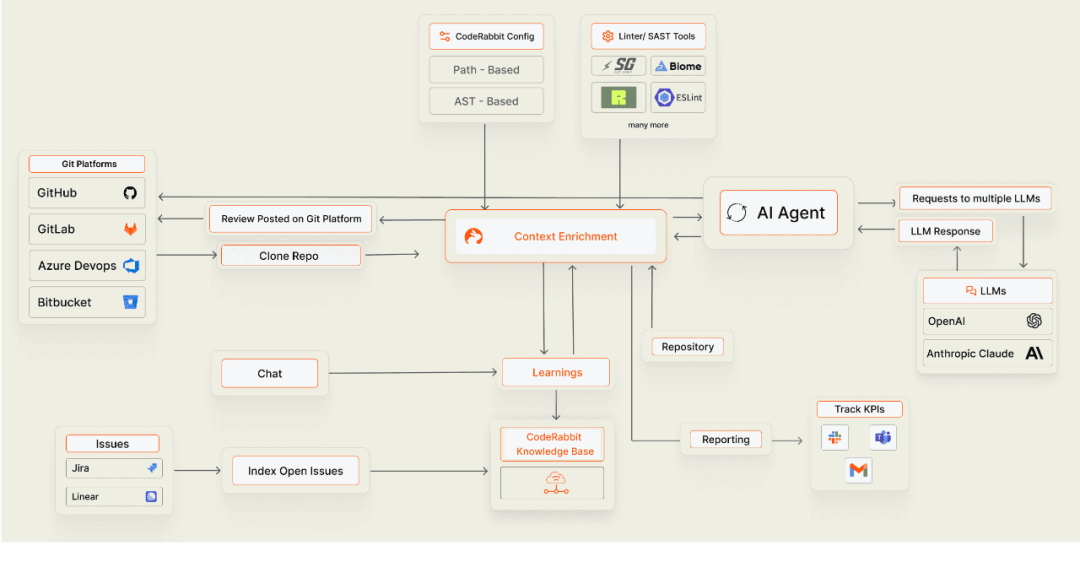Select the Azure DevOps icon
1080x578 pixels.
[130, 266]
